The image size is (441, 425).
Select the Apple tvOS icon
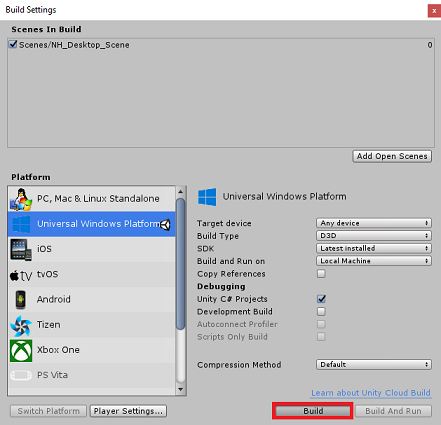21,275
